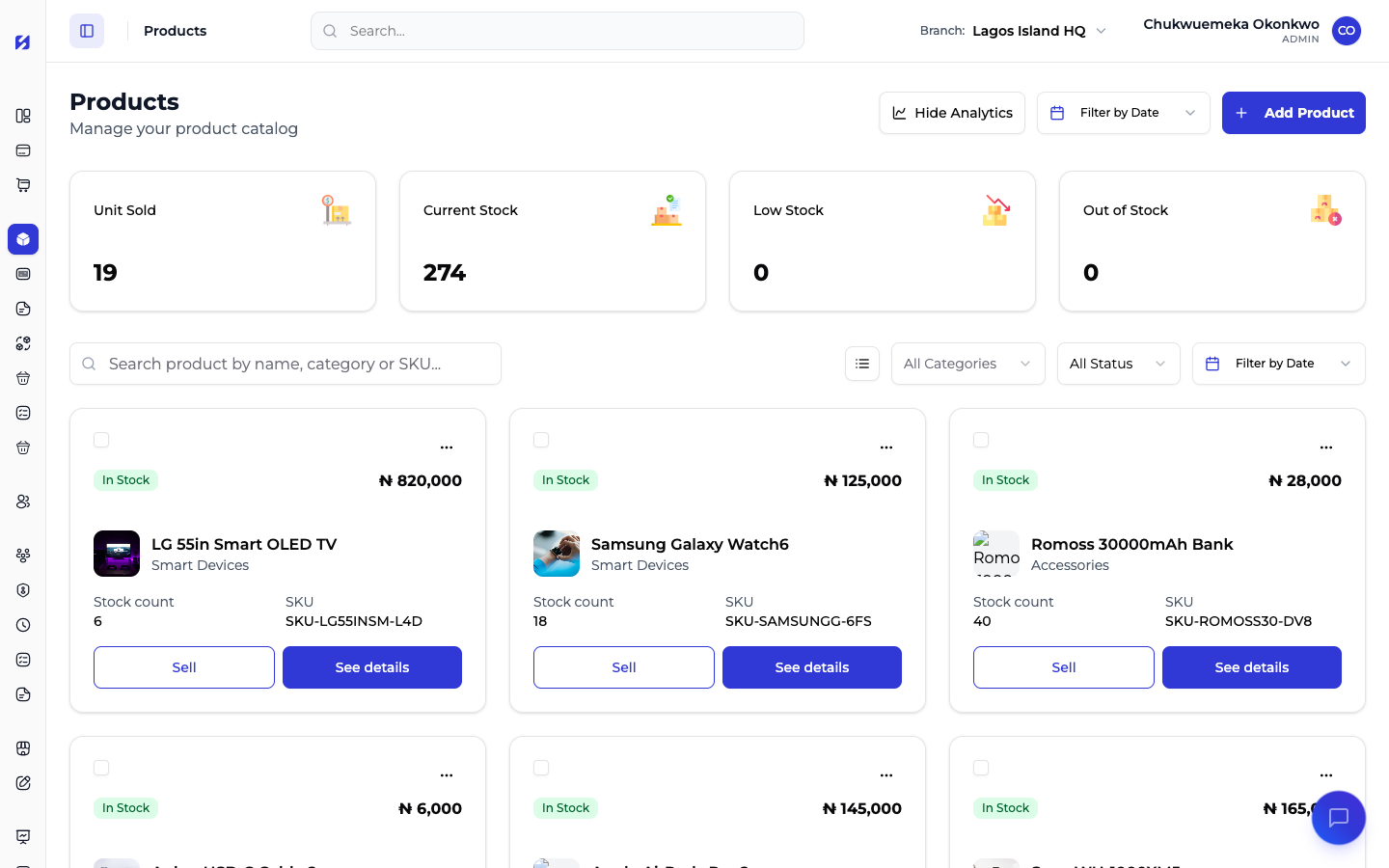This screenshot has width=1389, height=868.
Task: Open the top Filter by Date dropdown
Action: pos(1124,113)
